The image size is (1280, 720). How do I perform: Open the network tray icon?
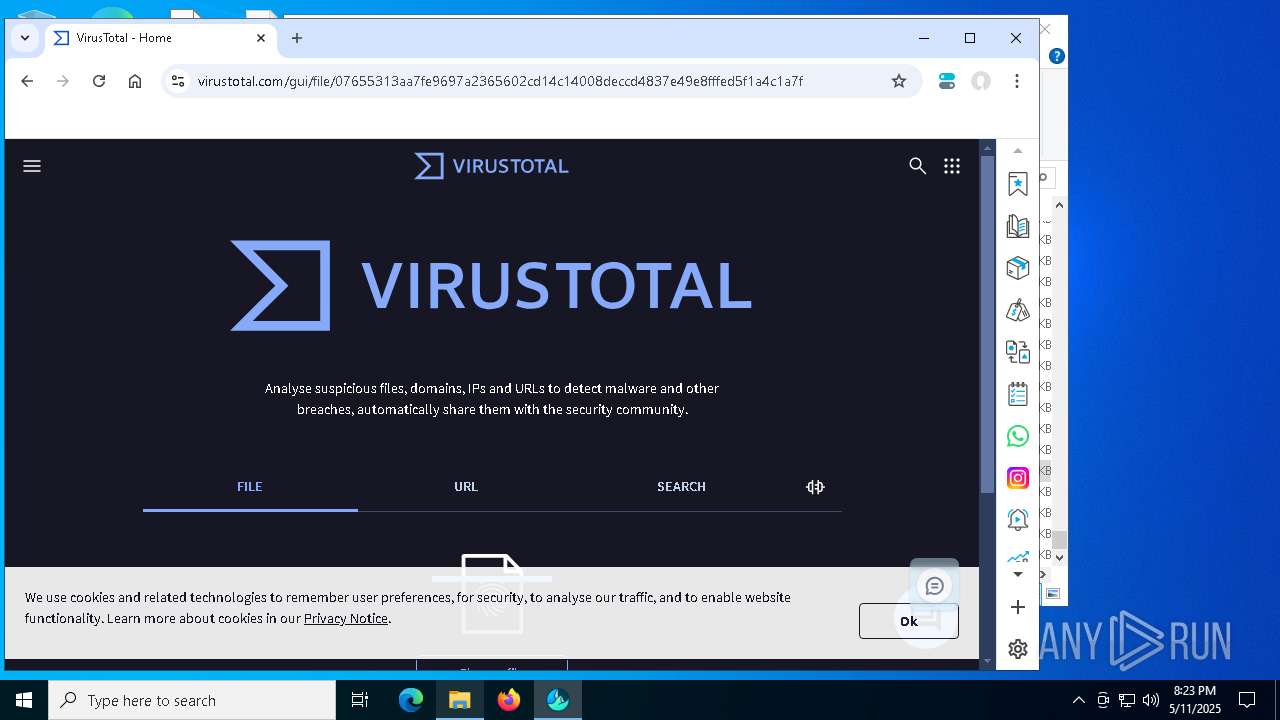tap(1127, 700)
